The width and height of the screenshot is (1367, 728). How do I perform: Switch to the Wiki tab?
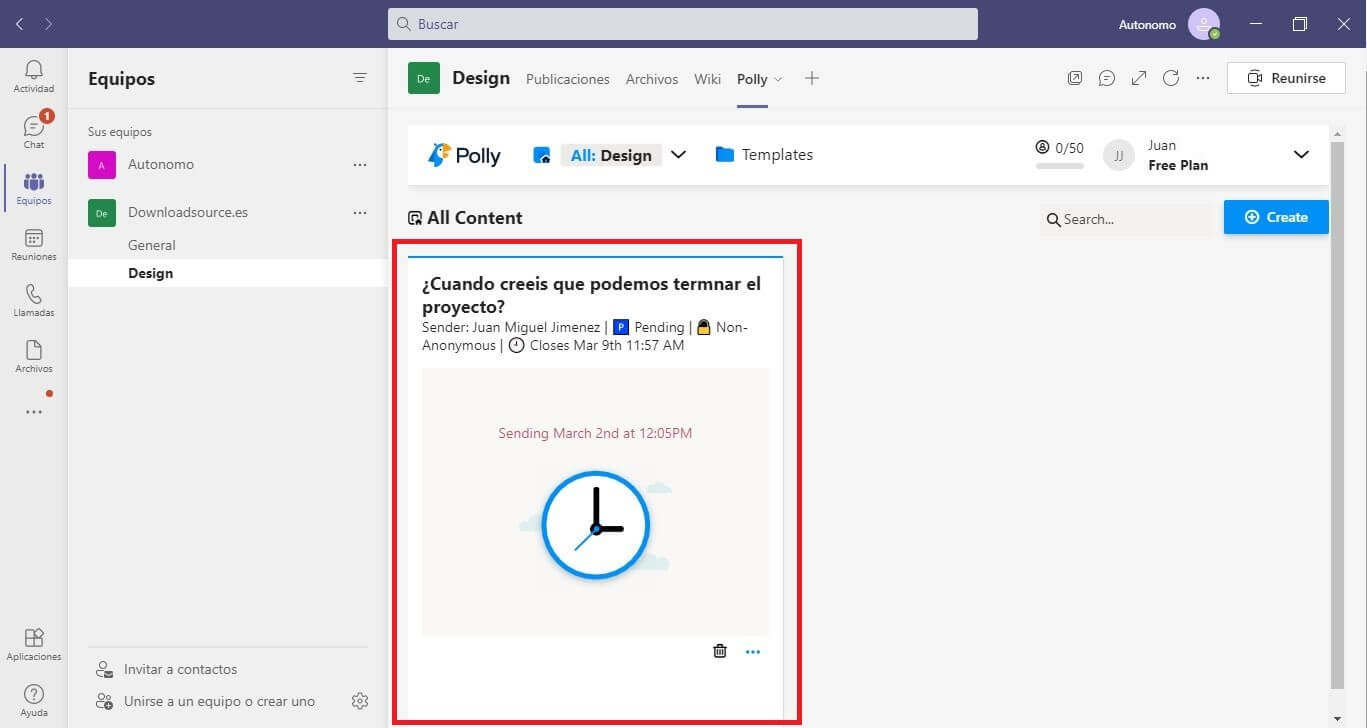click(x=708, y=79)
